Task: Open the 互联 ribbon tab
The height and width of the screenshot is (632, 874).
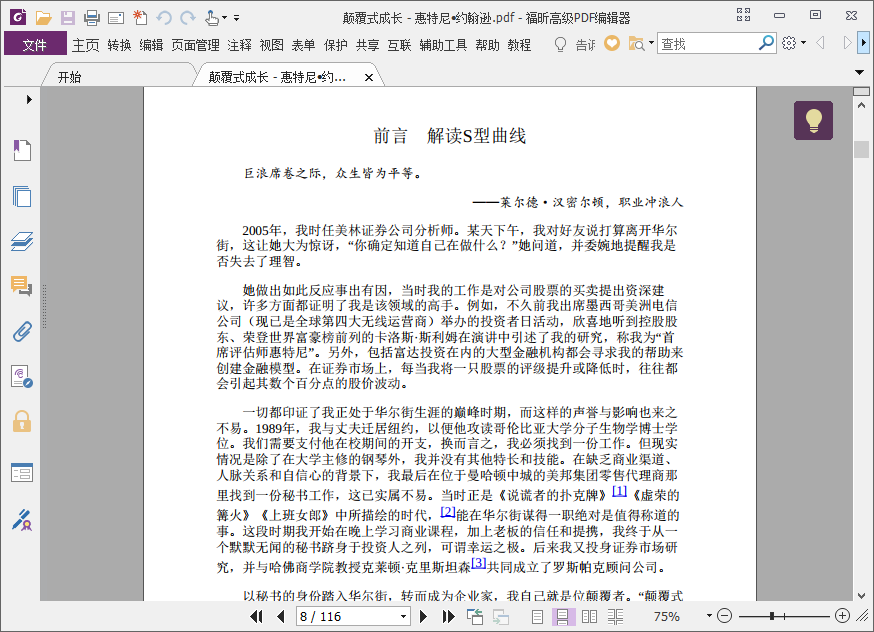Action: pos(399,45)
